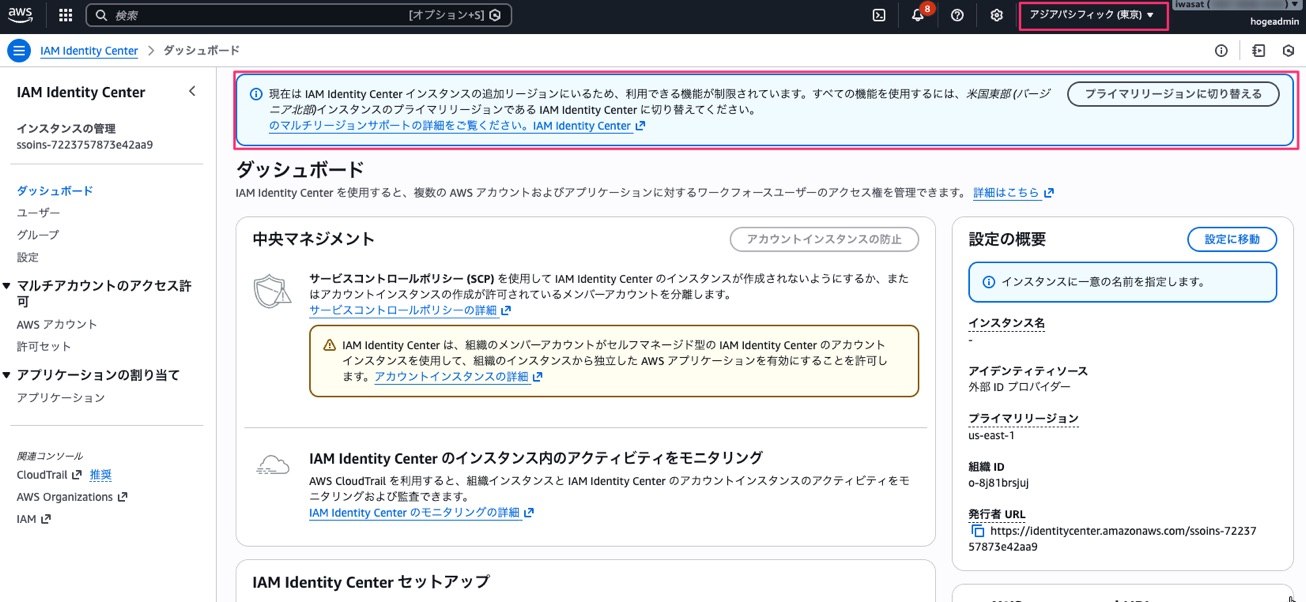
Task: Open the info panel icon in breadcrumb bar
Action: [x=1221, y=51]
